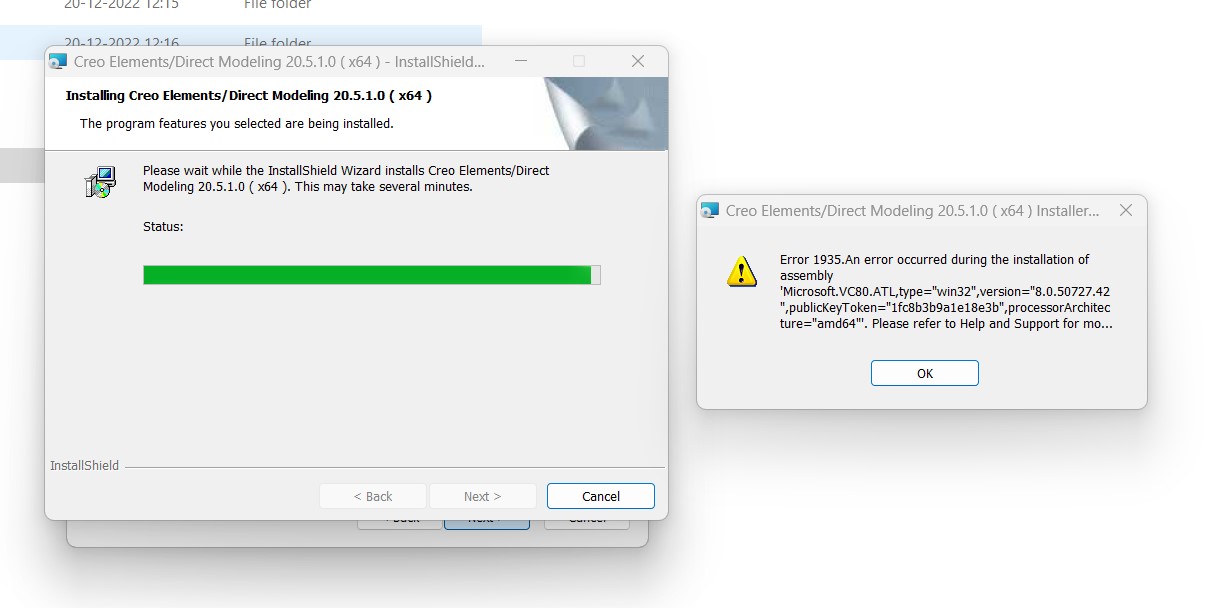
Task: Click OK in the Error 1935 dialog
Action: pyautogui.click(x=924, y=373)
